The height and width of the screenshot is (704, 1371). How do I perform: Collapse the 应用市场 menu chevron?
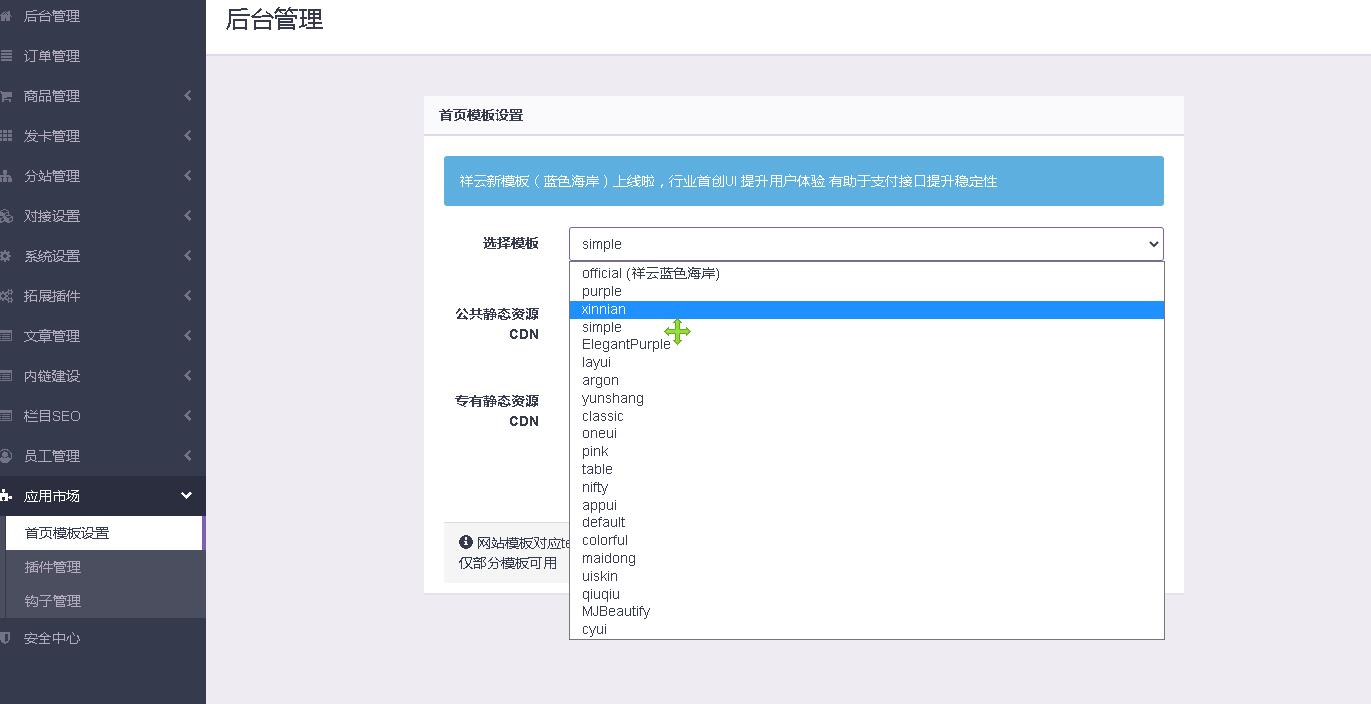pos(186,496)
